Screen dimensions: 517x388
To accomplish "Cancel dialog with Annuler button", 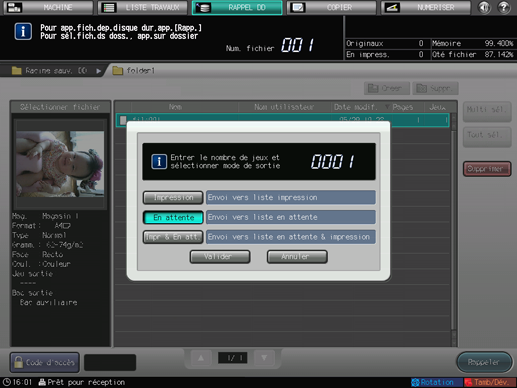I will tap(297, 257).
